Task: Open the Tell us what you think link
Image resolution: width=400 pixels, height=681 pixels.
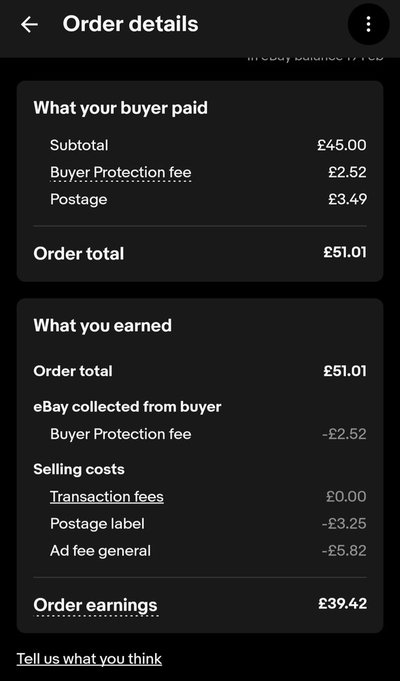Action: [x=89, y=659]
